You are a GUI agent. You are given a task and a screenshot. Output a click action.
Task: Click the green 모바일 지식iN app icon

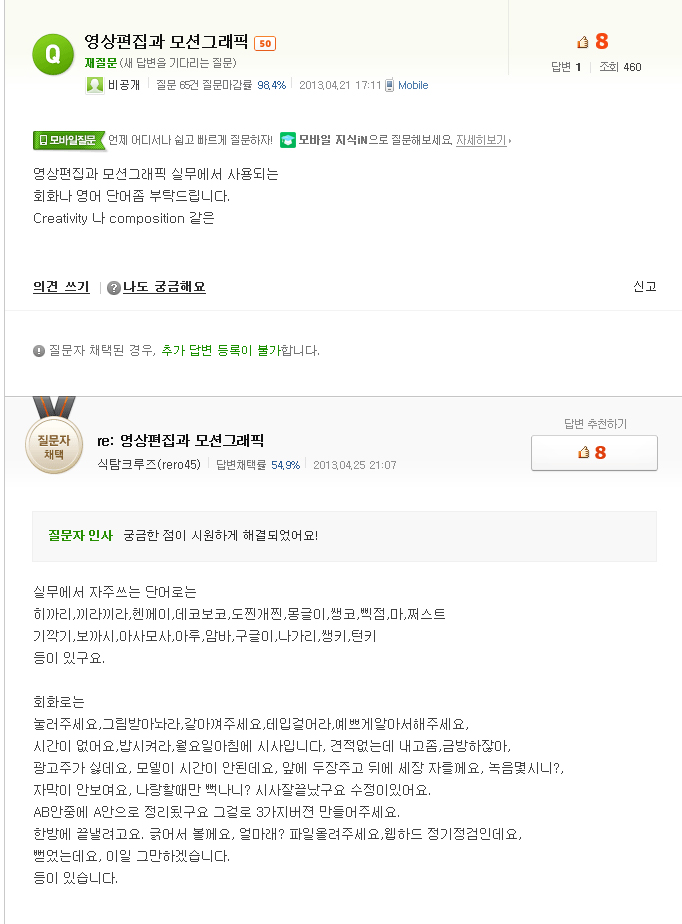coord(288,140)
